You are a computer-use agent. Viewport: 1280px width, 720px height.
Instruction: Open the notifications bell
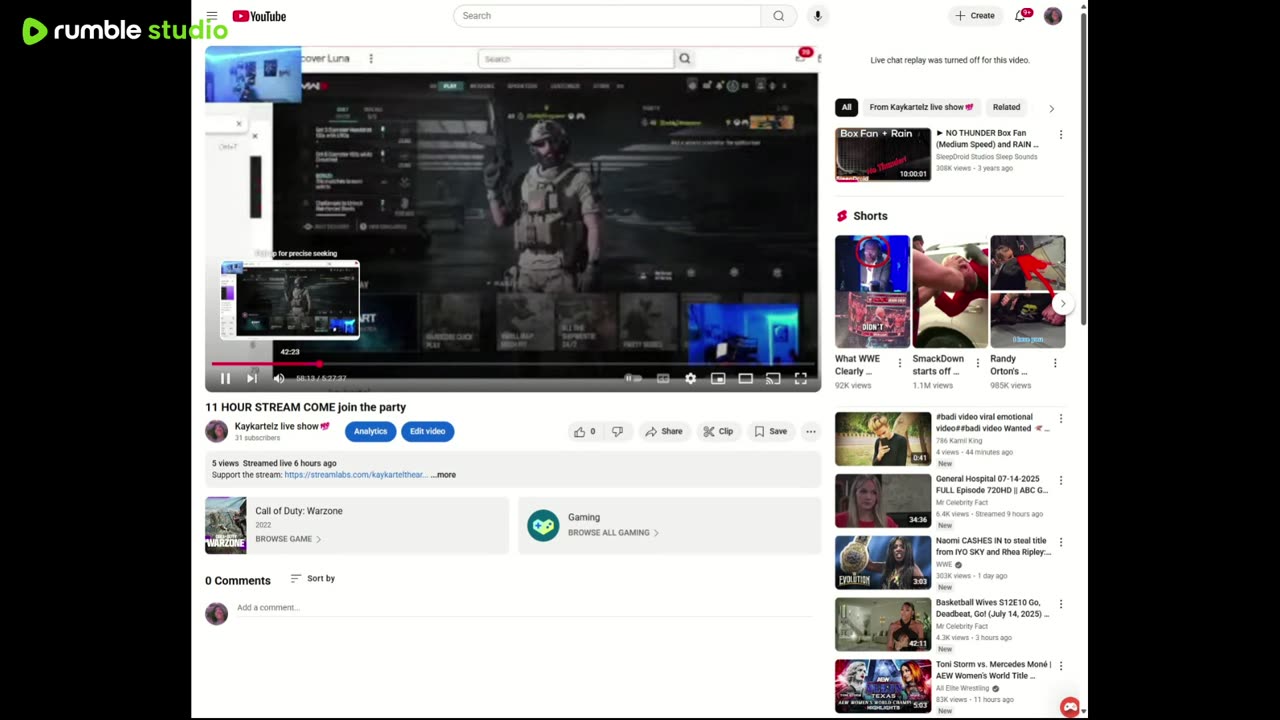[x=1021, y=16]
